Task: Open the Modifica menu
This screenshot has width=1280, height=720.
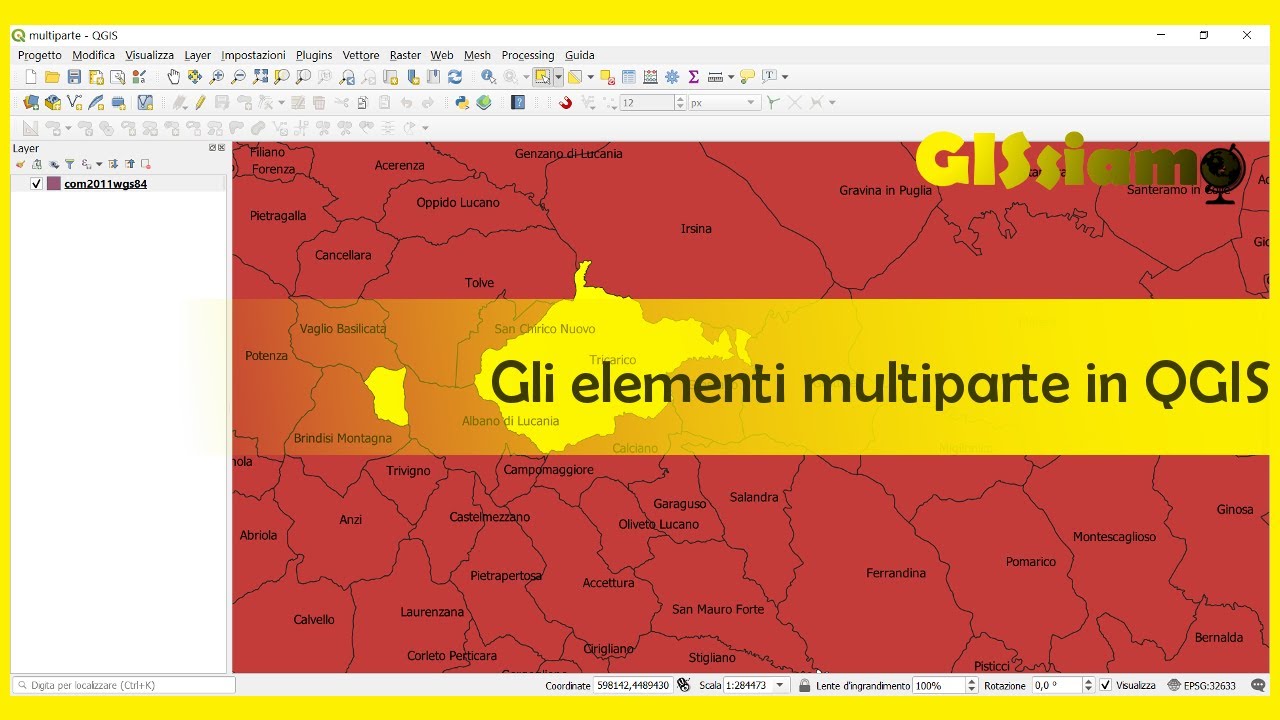Action: pos(93,55)
